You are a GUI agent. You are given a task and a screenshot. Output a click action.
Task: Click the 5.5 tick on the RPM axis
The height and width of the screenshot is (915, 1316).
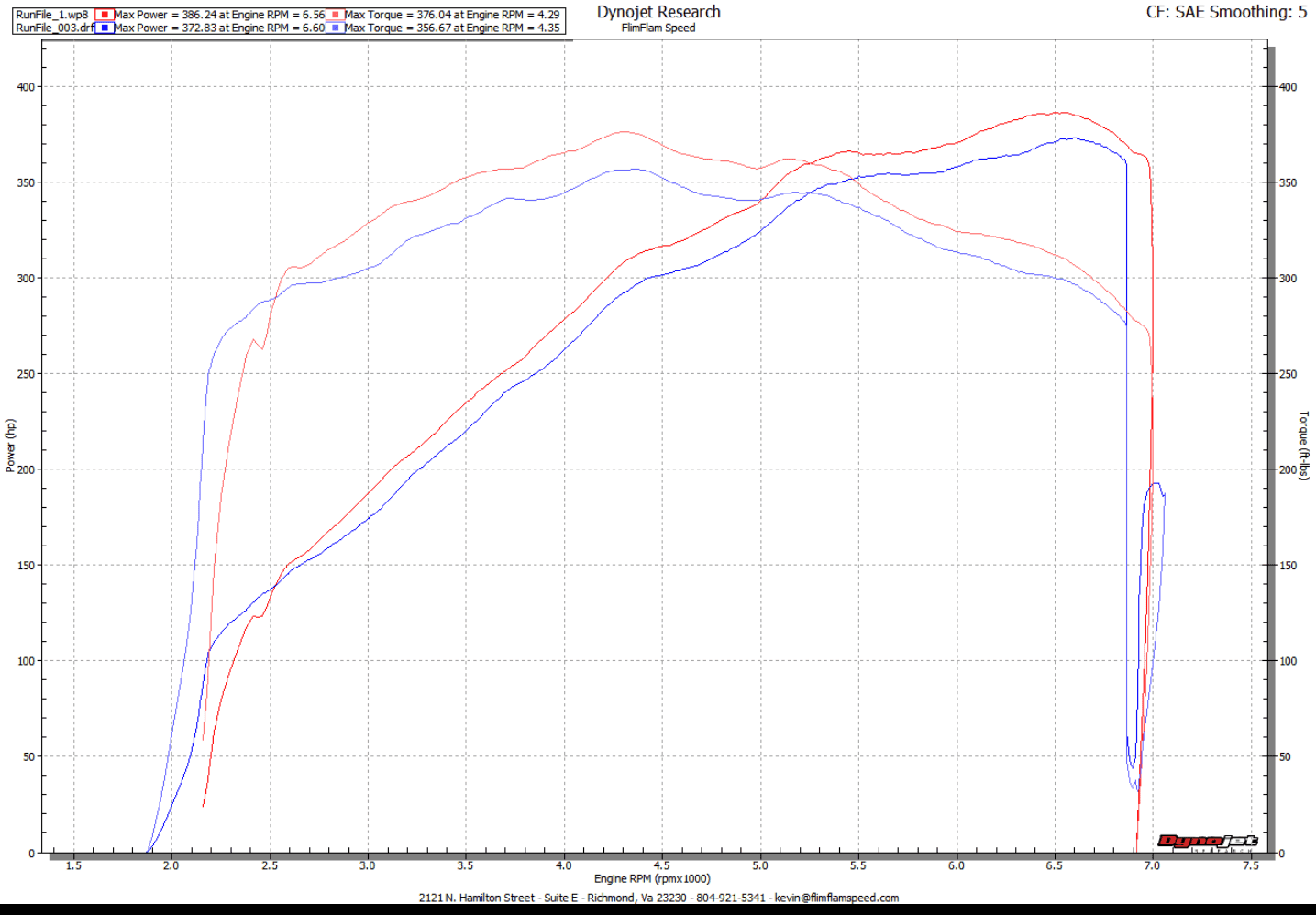coord(858,865)
